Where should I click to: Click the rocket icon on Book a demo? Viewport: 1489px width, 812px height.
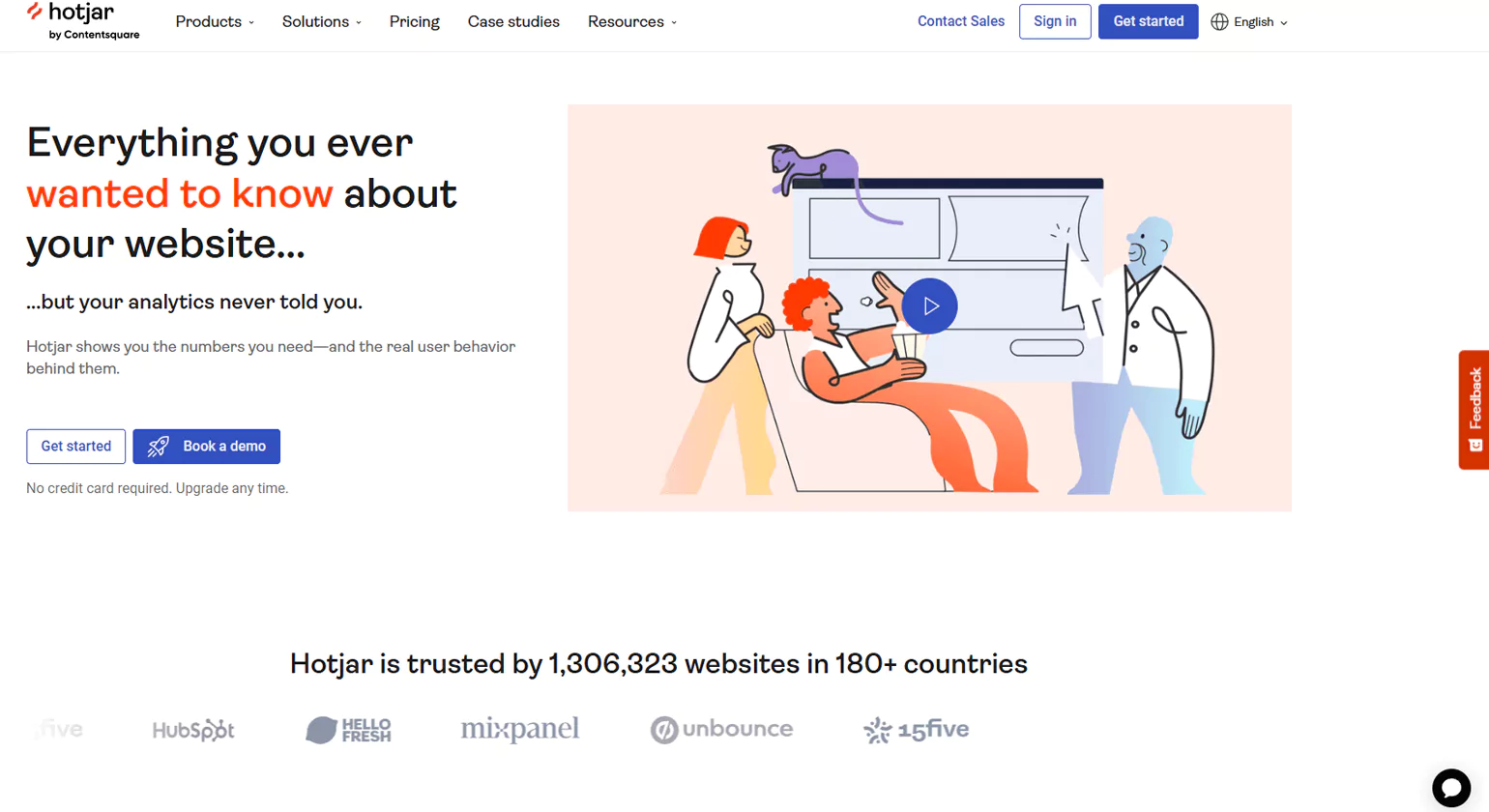pyautogui.click(x=157, y=447)
